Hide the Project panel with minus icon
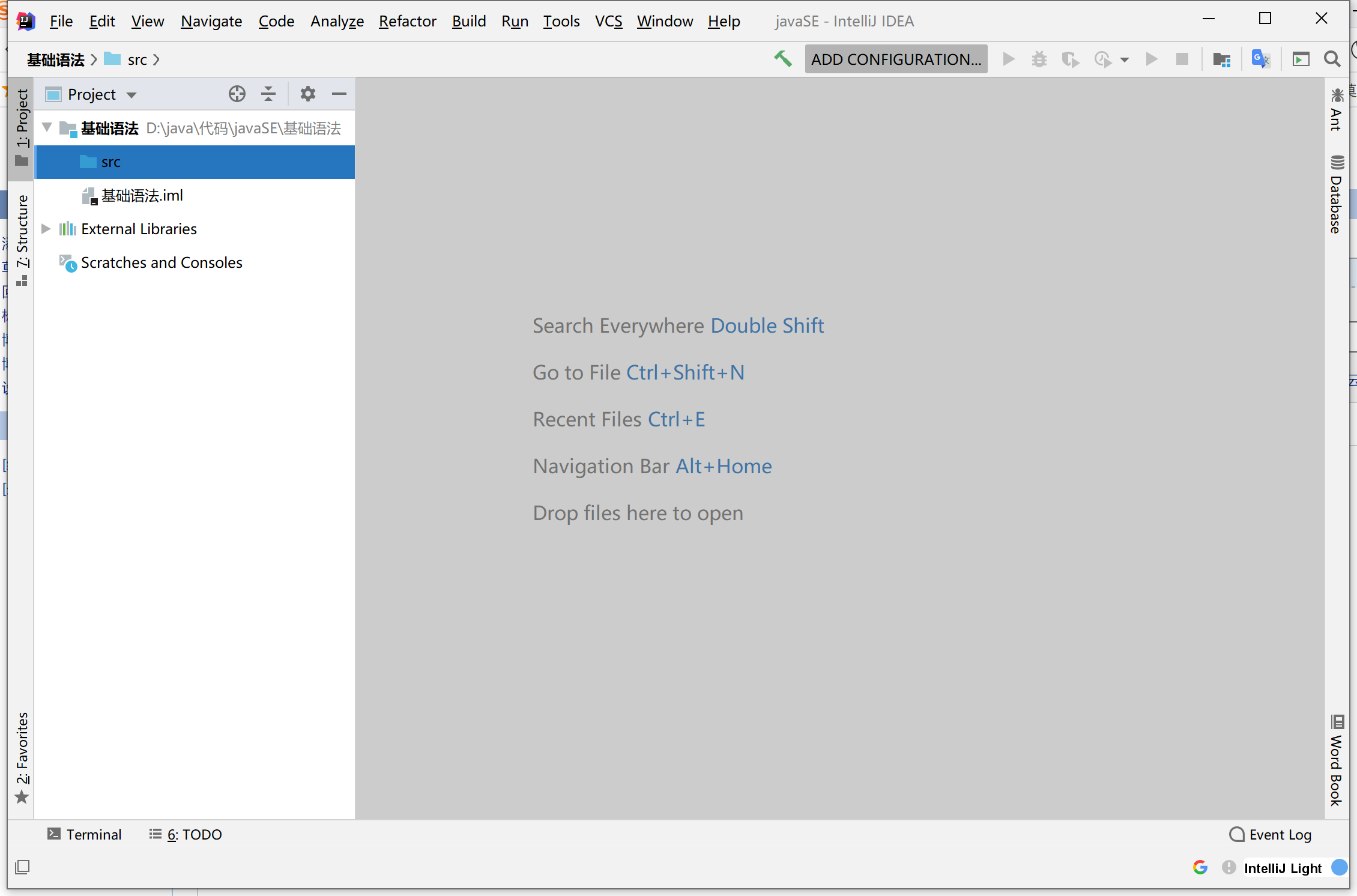 [x=339, y=94]
